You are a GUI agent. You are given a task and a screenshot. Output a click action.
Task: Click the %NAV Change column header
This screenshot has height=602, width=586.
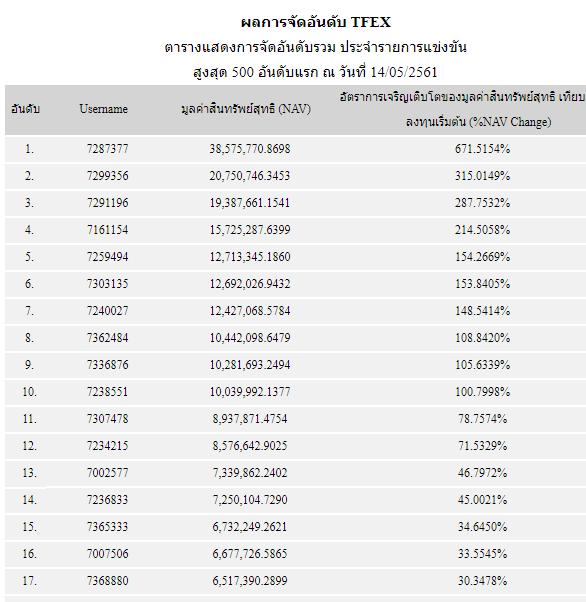pos(462,109)
